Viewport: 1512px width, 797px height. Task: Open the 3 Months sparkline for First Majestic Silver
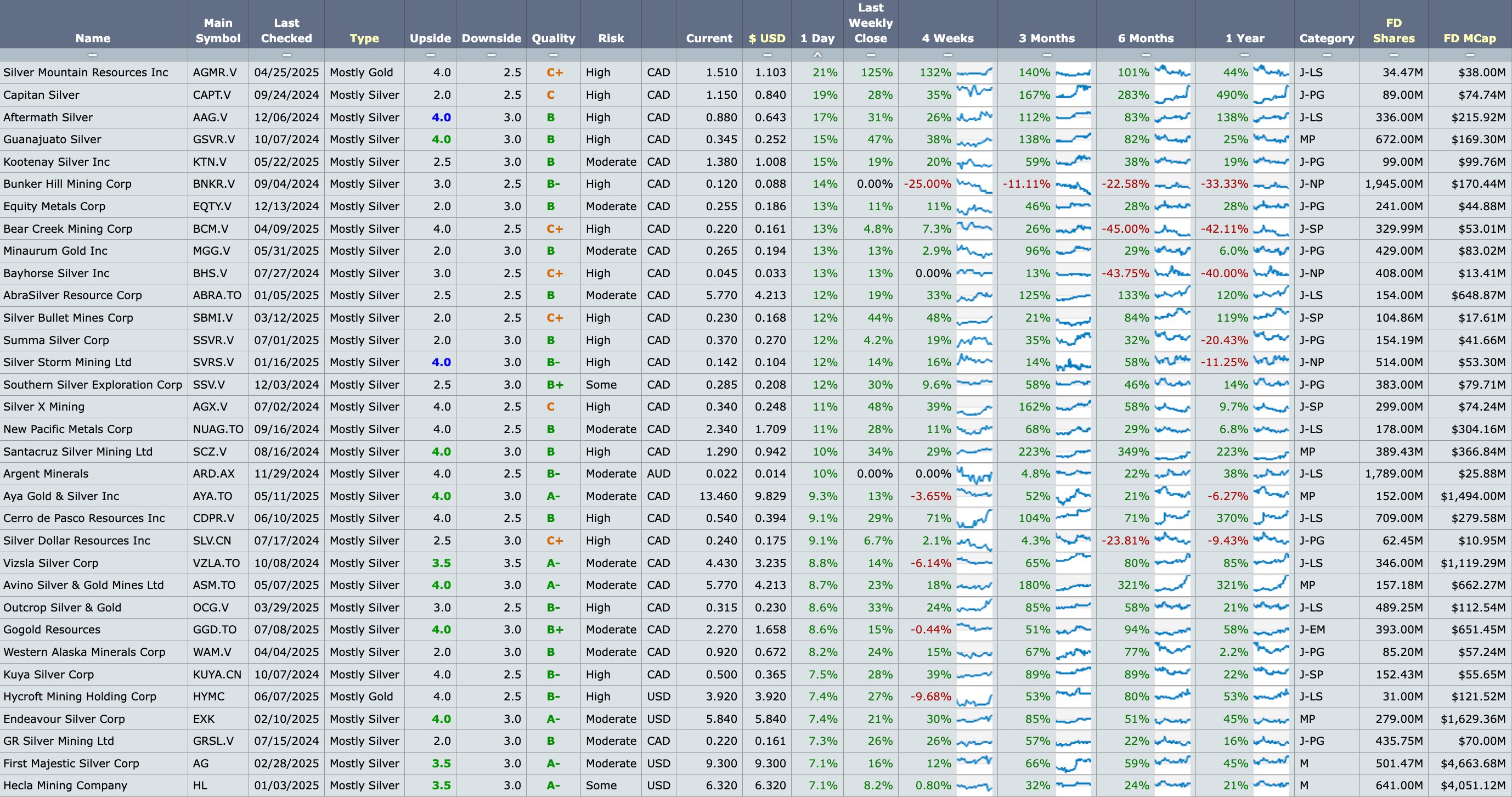click(1074, 763)
